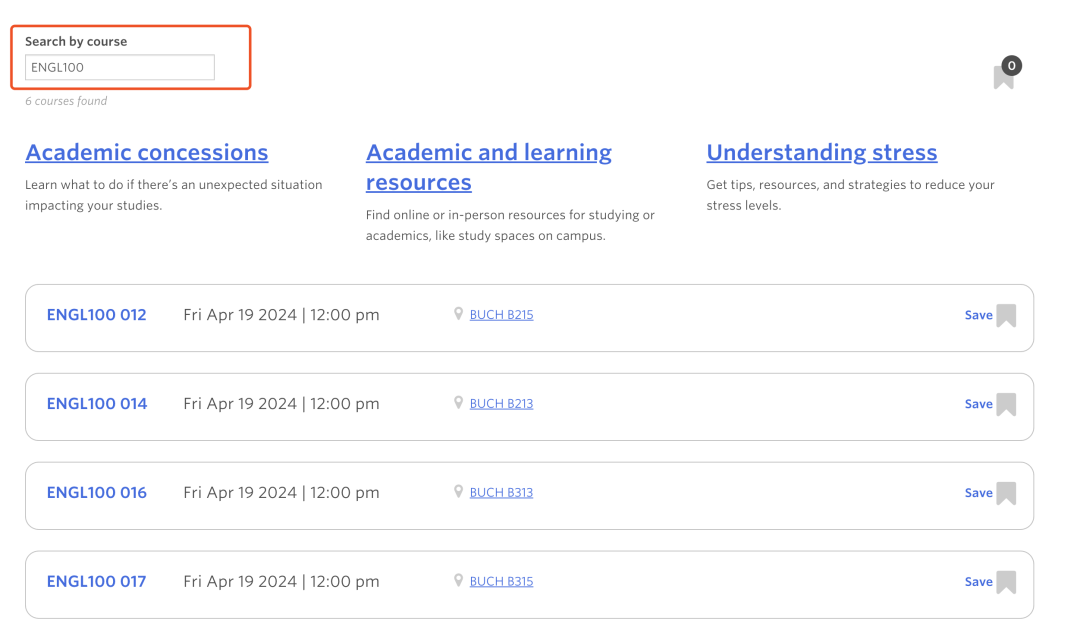This screenshot has width=1080, height=630.
Task: Open the saved exams bookmark counter icon
Action: point(1004,76)
